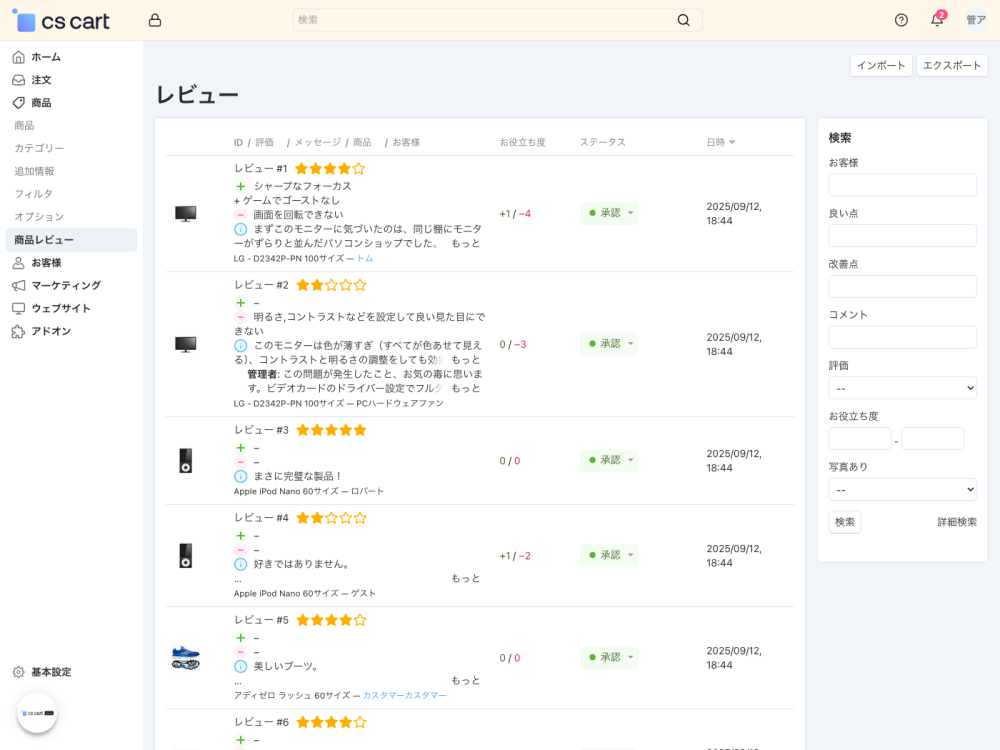Image resolution: width=1000 pixels, height=750 pixels.
Task: Click the お客様 search input field
Action: (x=902, y=185)
